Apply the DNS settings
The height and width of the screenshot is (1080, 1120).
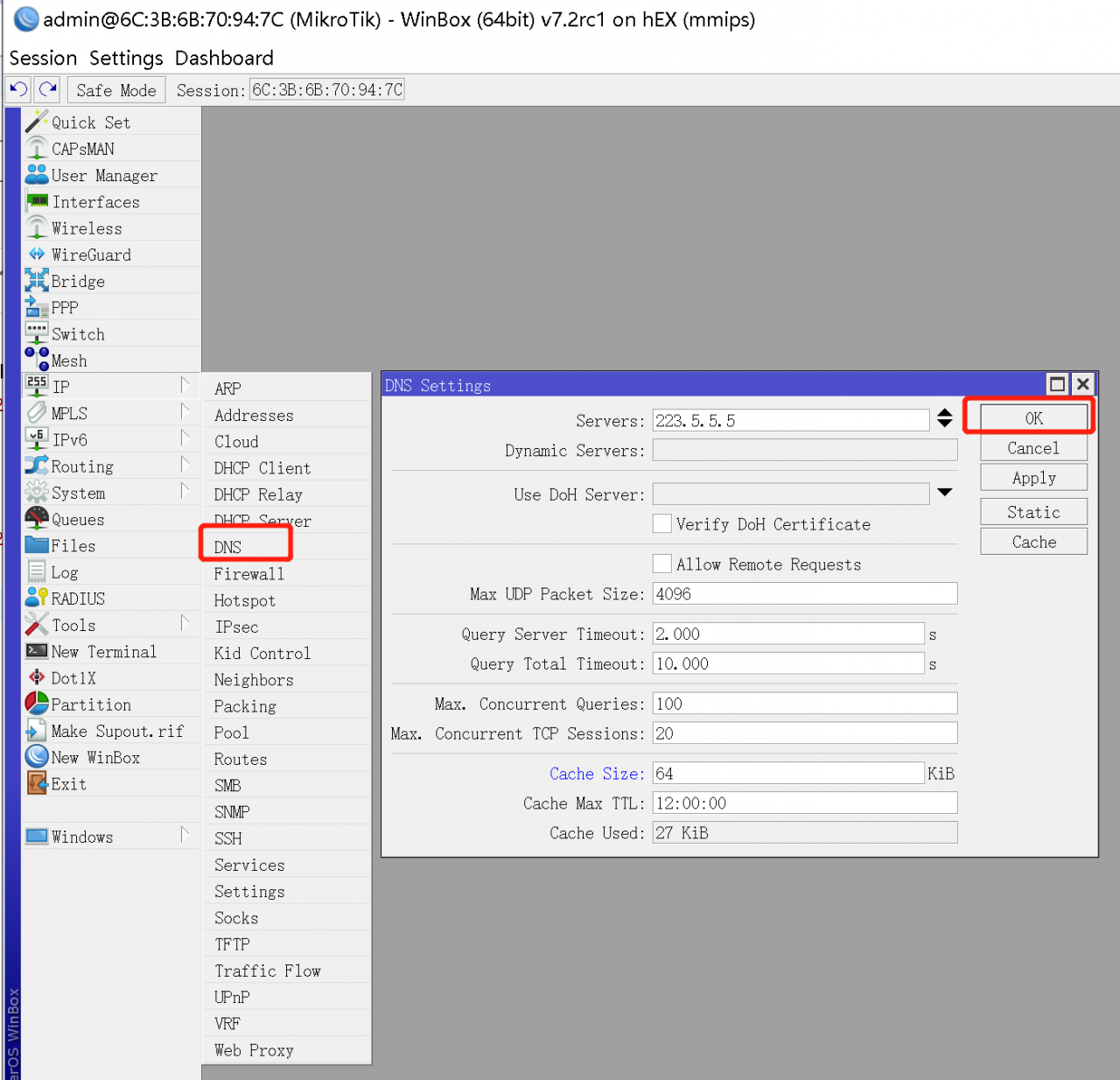(1033, 478)
